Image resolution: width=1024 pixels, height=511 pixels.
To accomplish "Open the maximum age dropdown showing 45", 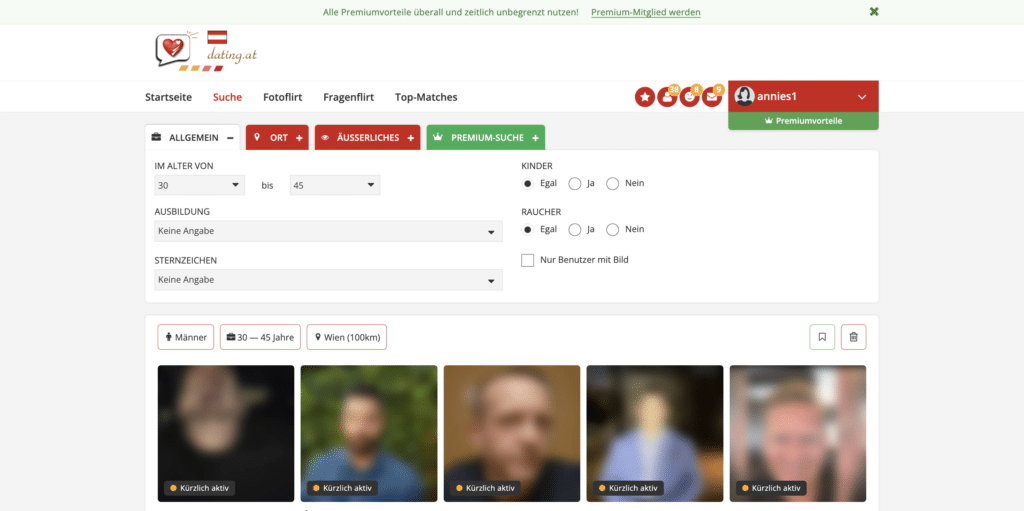I will [335, 185].
